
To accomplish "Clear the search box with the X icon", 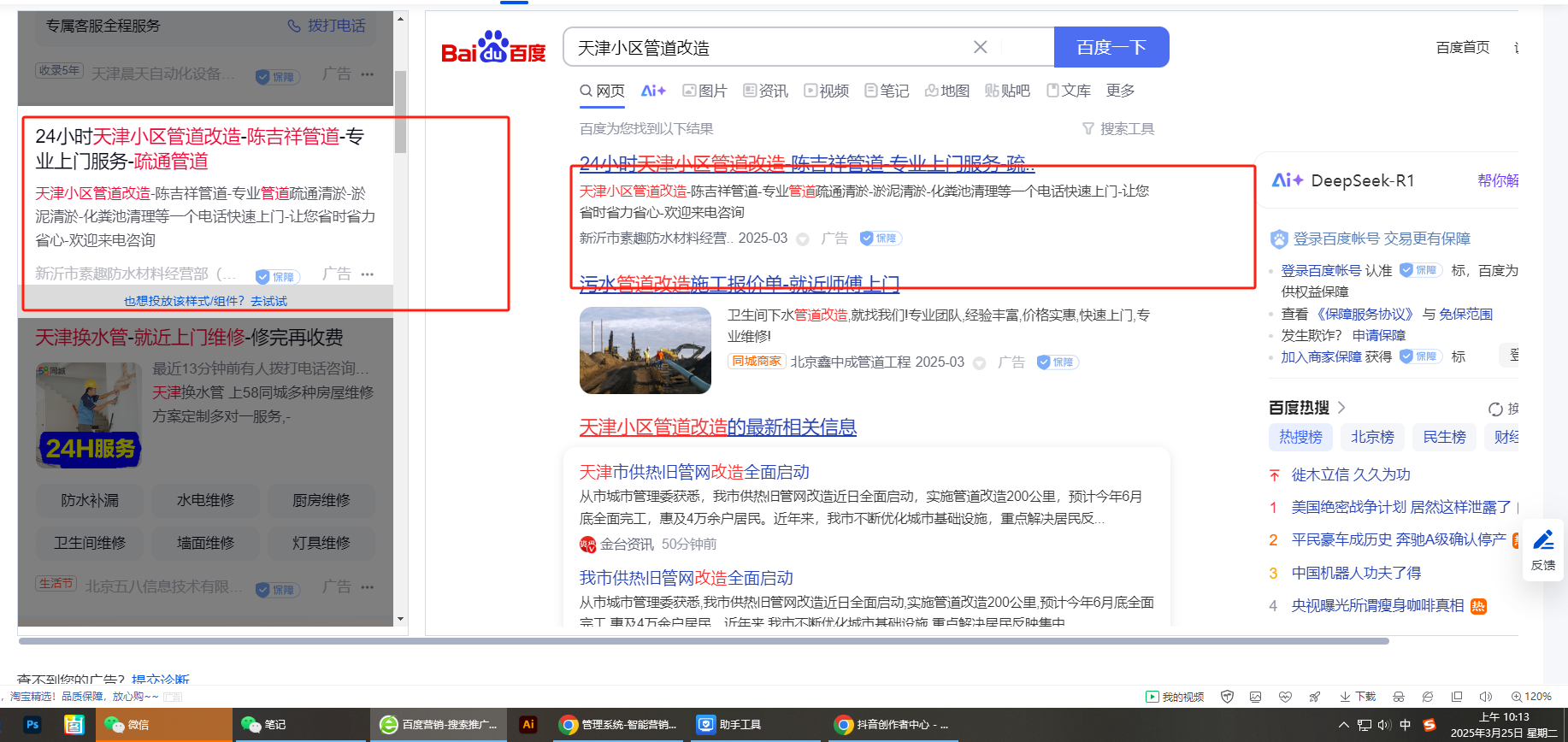I will tap(980, 48).
